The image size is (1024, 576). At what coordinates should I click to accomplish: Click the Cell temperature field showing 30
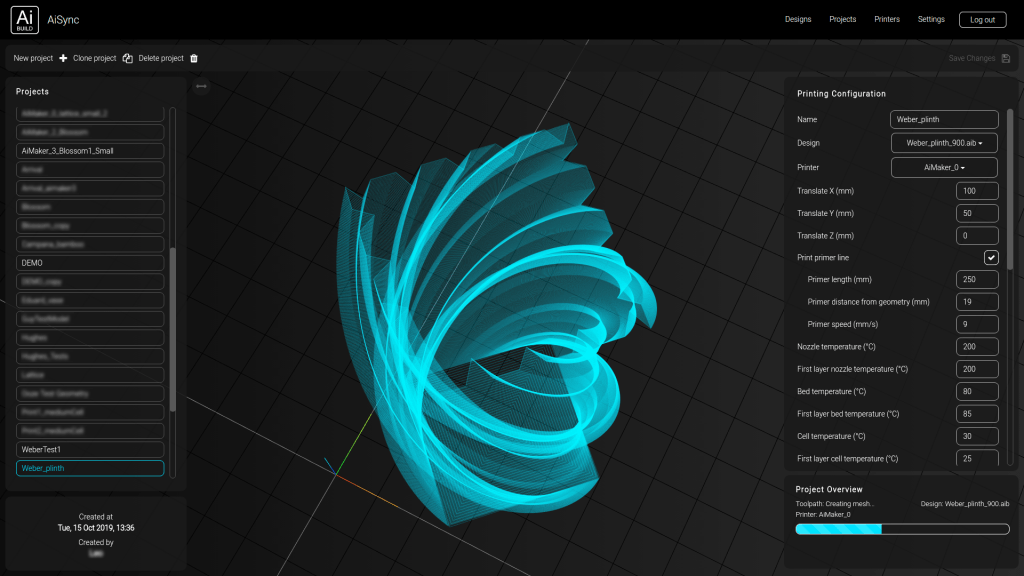977,436
